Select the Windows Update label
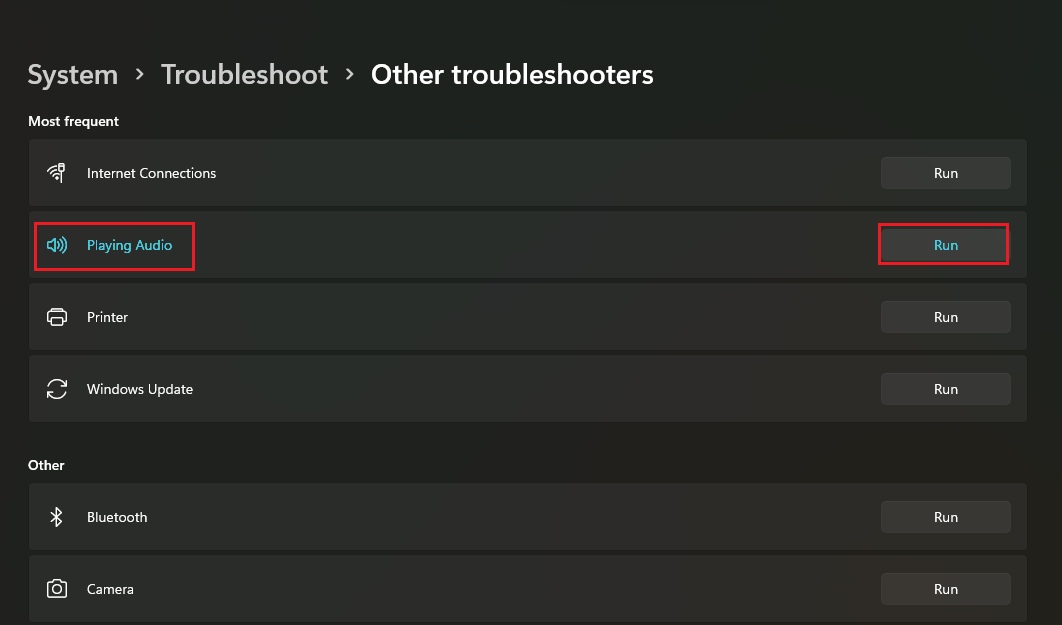The image size is (1062, 625). (x=140, y=389)
